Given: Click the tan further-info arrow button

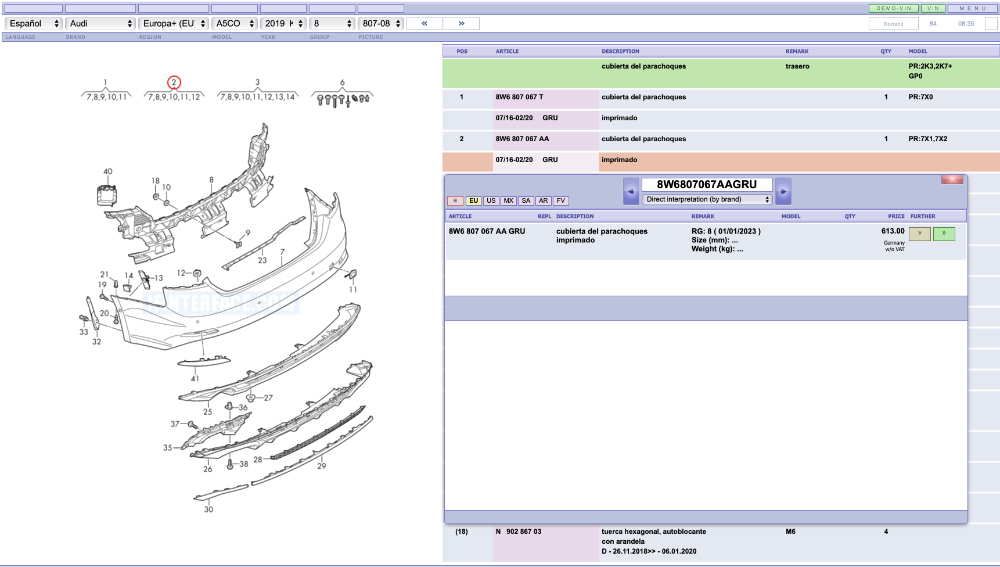Looking at the screenshot, I should [919, 234].
